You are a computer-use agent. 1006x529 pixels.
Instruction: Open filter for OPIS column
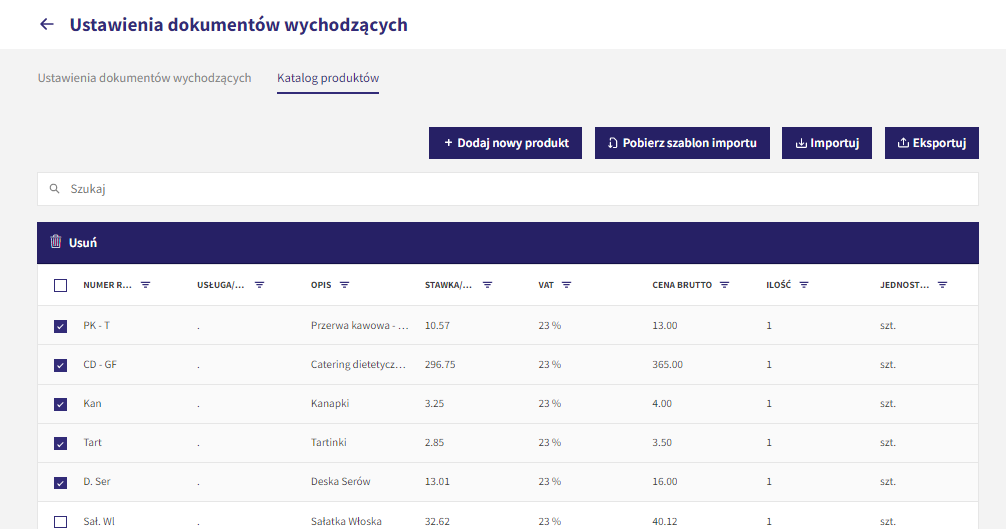click(x=345, y=285)
